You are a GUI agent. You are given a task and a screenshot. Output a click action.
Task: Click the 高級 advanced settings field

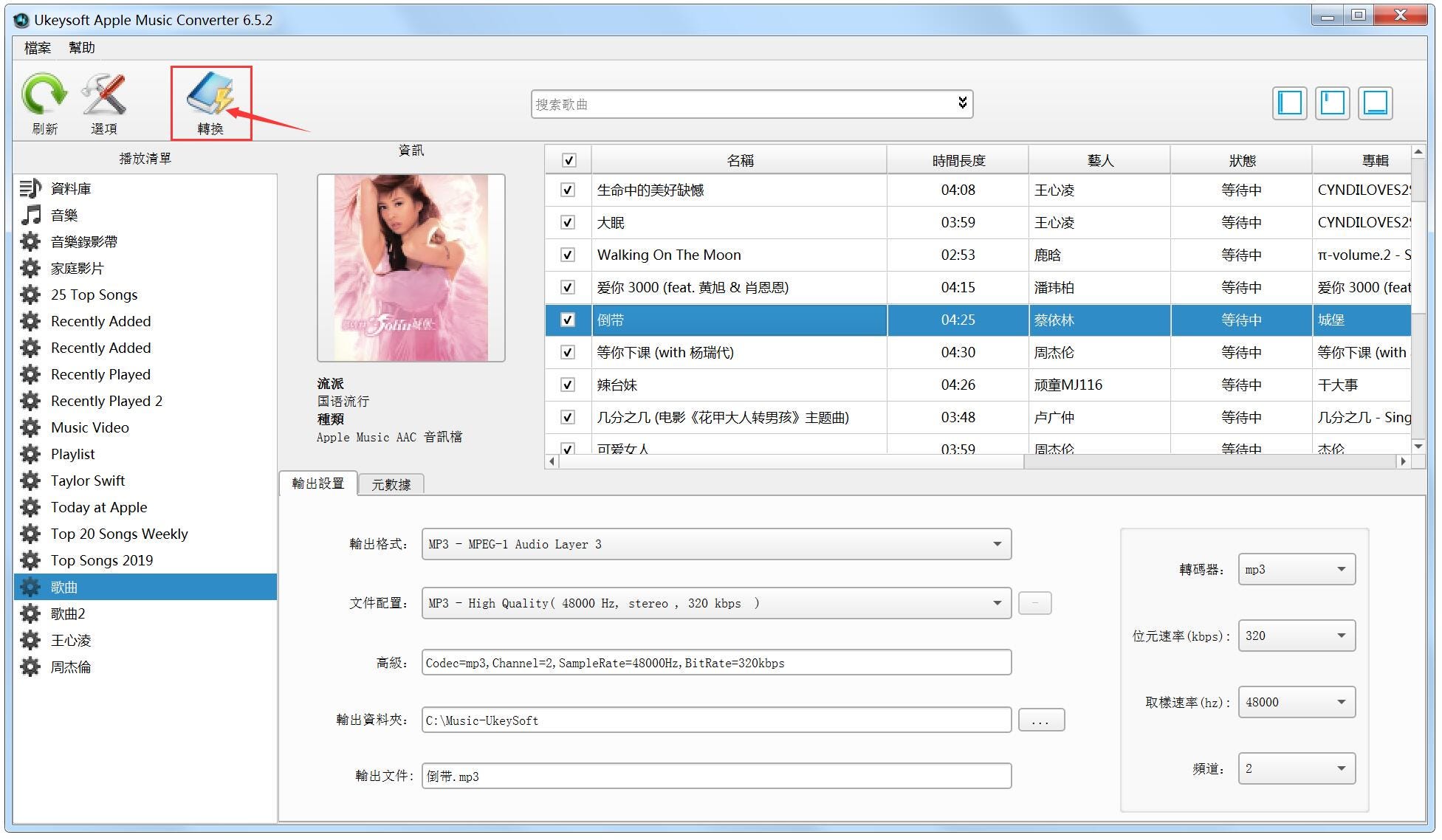[716, 662]
